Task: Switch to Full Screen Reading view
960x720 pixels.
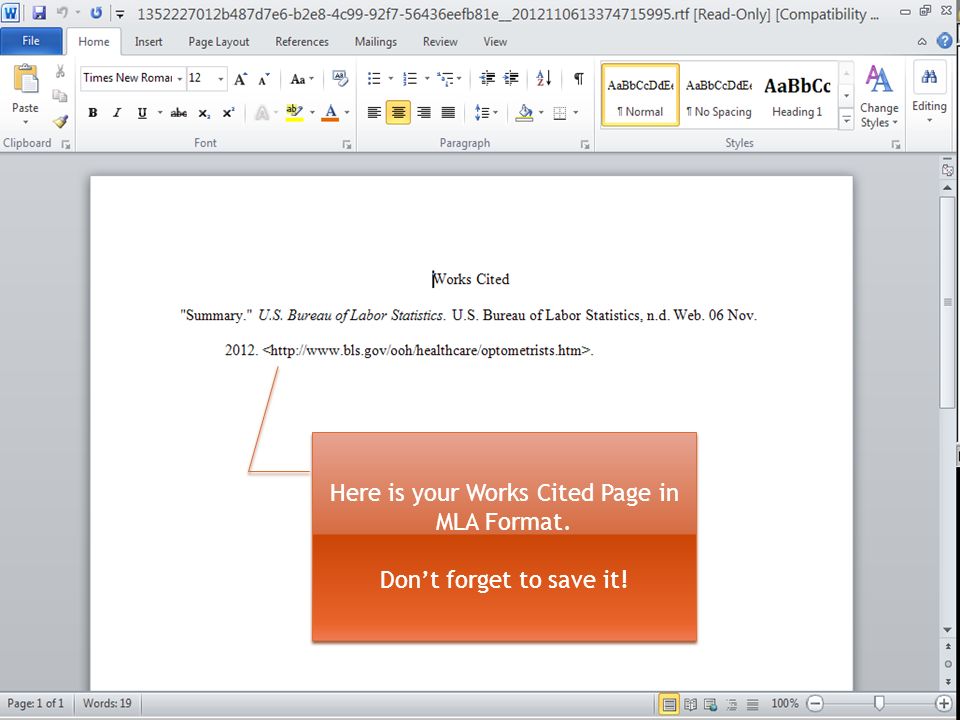Action: [x=690, y=704]
